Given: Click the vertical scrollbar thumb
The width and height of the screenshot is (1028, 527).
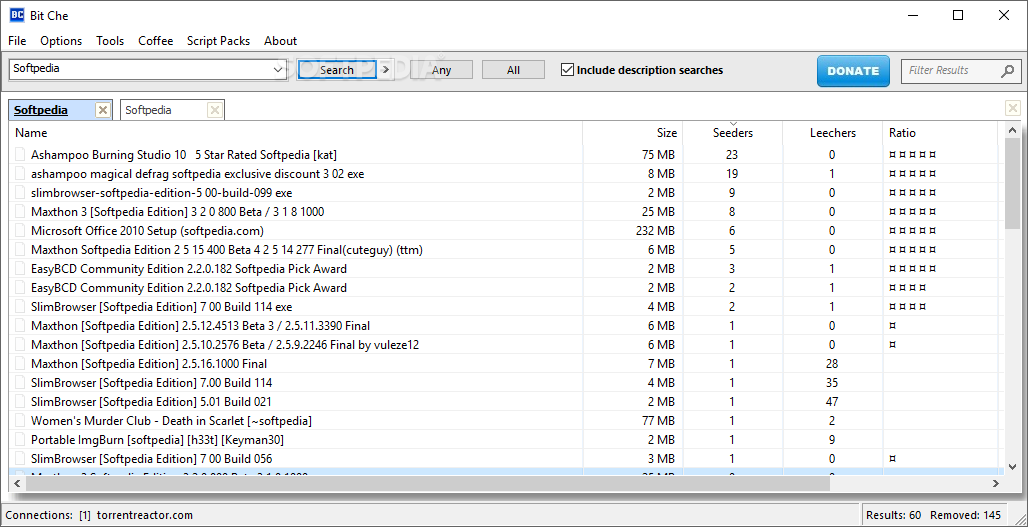Looking at the screenshot, I should click(x=1013, y=183).
